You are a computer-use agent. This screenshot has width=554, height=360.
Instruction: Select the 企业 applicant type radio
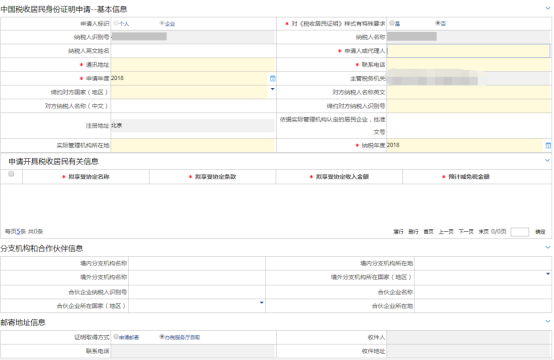click(x=162, y=23)
